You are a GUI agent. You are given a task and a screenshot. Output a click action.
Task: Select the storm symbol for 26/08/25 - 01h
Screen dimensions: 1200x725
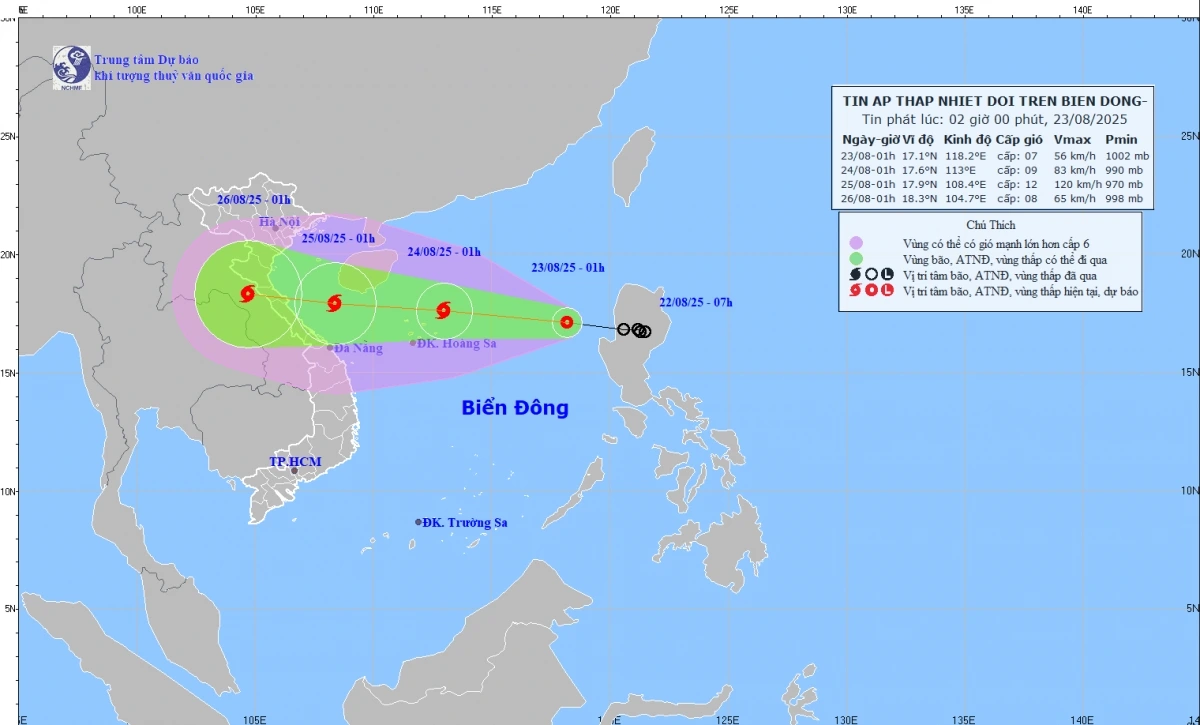(248, 294)
